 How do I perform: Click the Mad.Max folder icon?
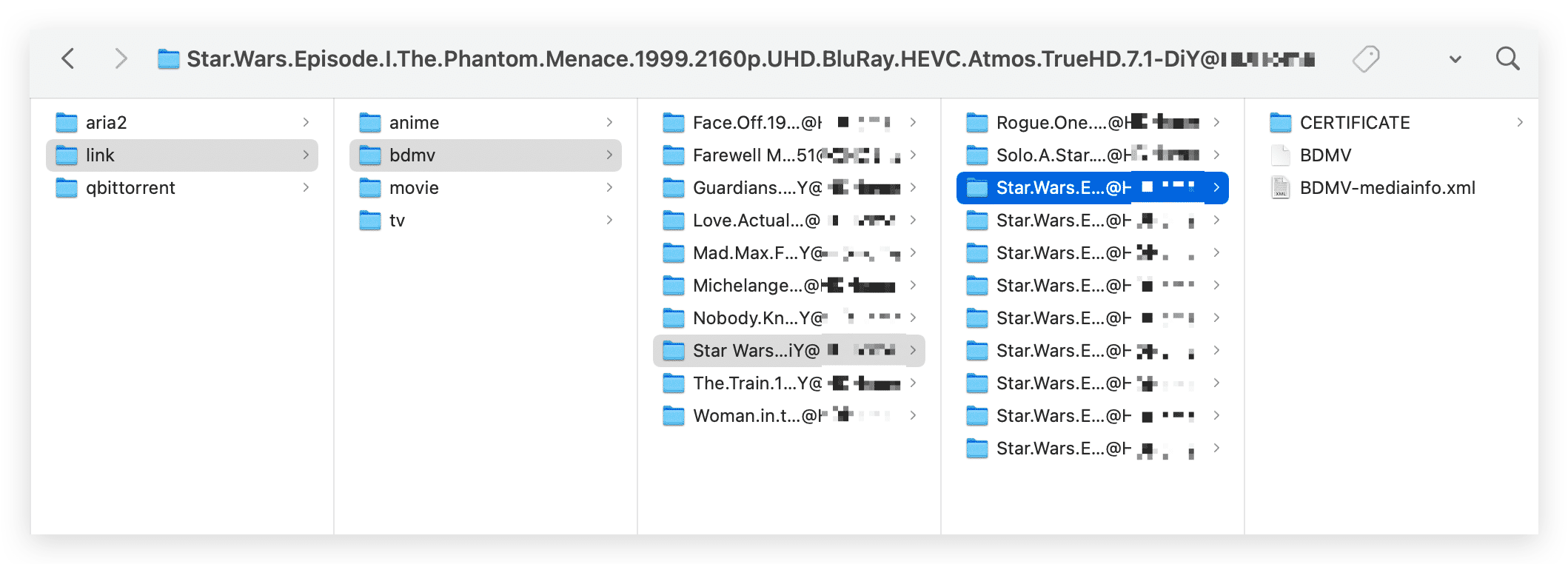click(x=673, y=253)
